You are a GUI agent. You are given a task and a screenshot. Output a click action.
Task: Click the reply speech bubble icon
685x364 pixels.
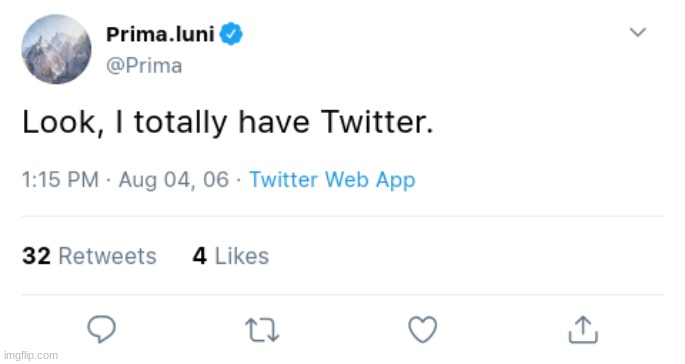point(101,329)
